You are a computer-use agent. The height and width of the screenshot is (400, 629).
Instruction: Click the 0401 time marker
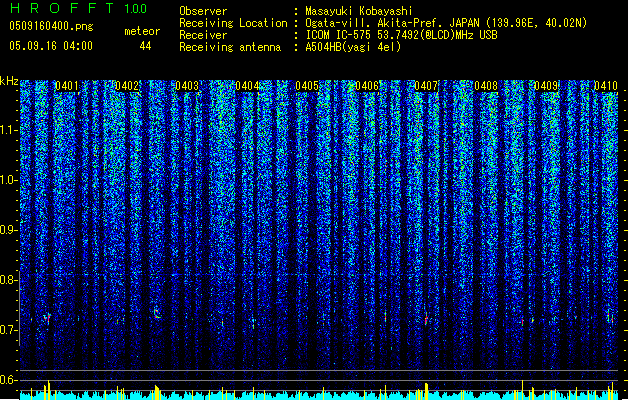pos(67,86)
